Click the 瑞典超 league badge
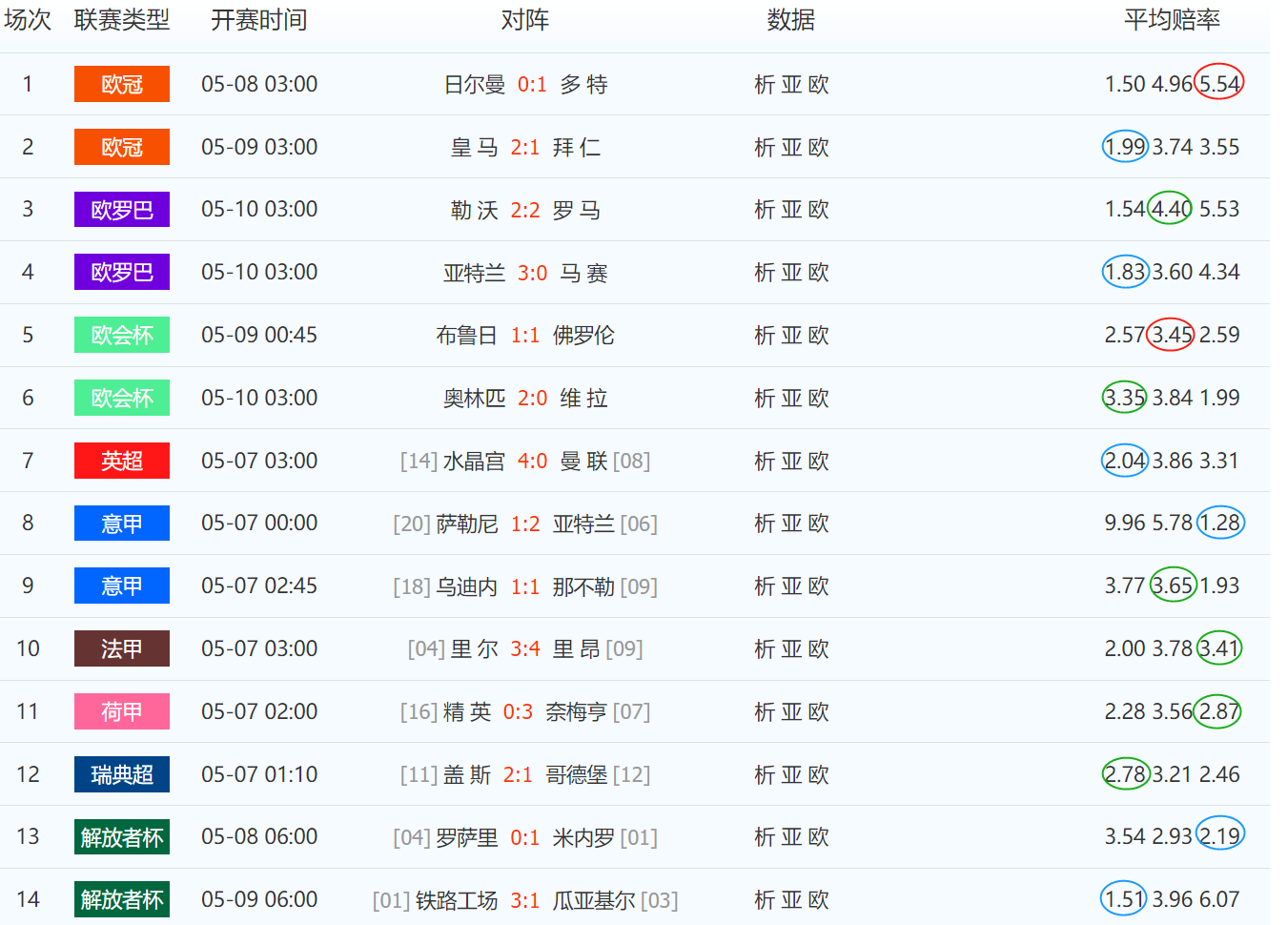Screen dimensions: 1288x925 122,774
